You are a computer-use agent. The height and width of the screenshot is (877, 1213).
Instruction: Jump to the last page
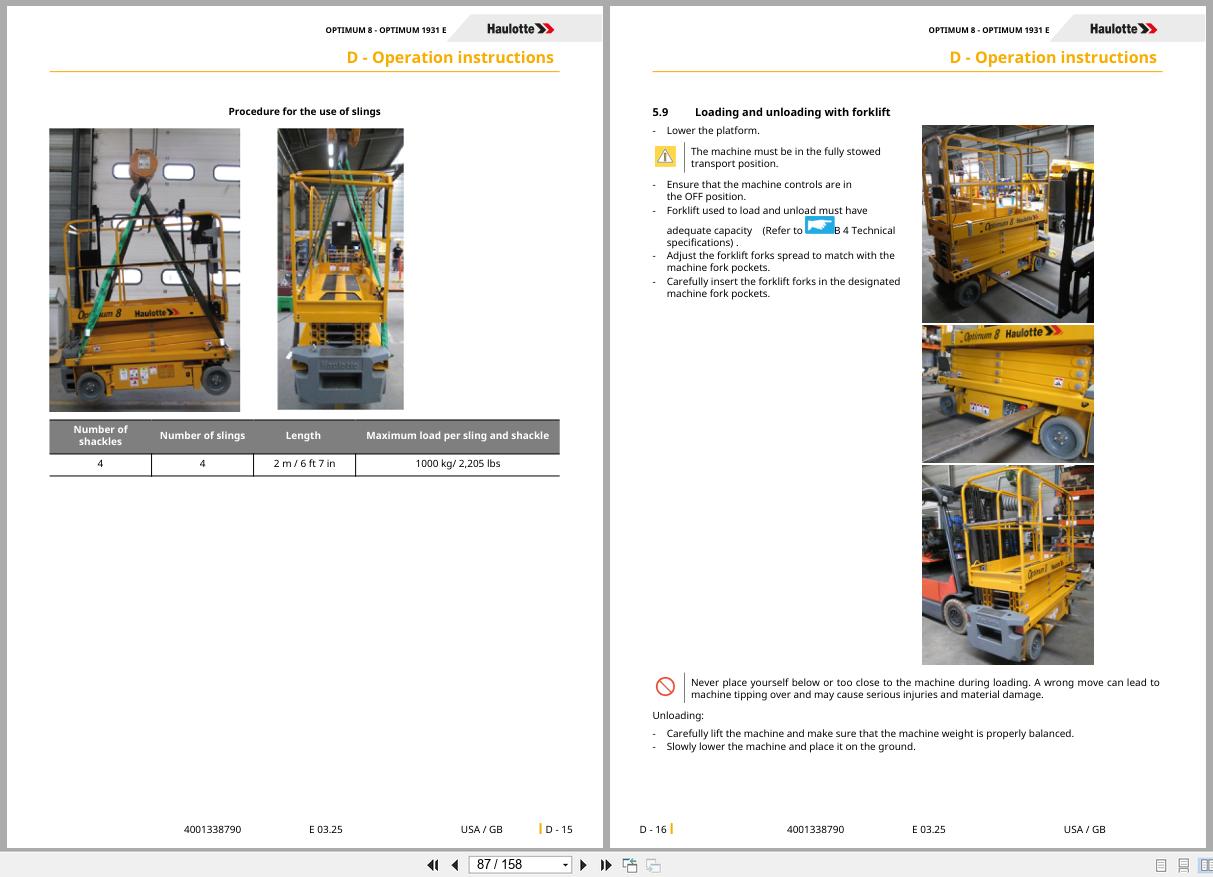pyautogui.click(x=606, y=865)
